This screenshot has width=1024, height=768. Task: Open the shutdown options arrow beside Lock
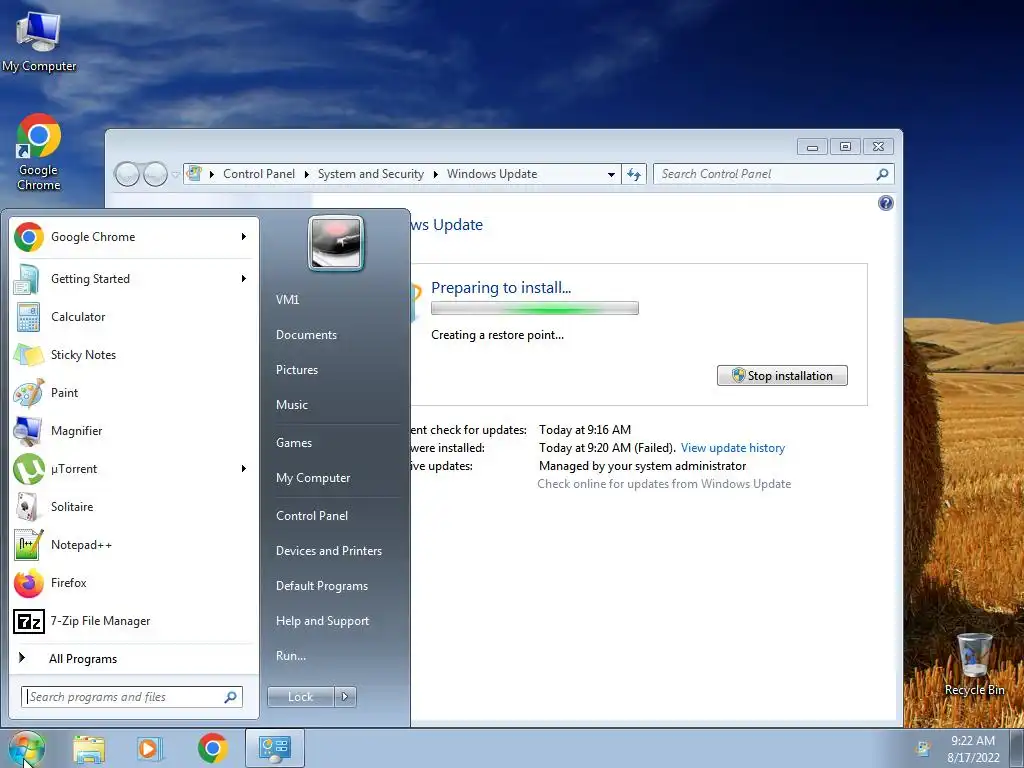(x=345, y=697)
